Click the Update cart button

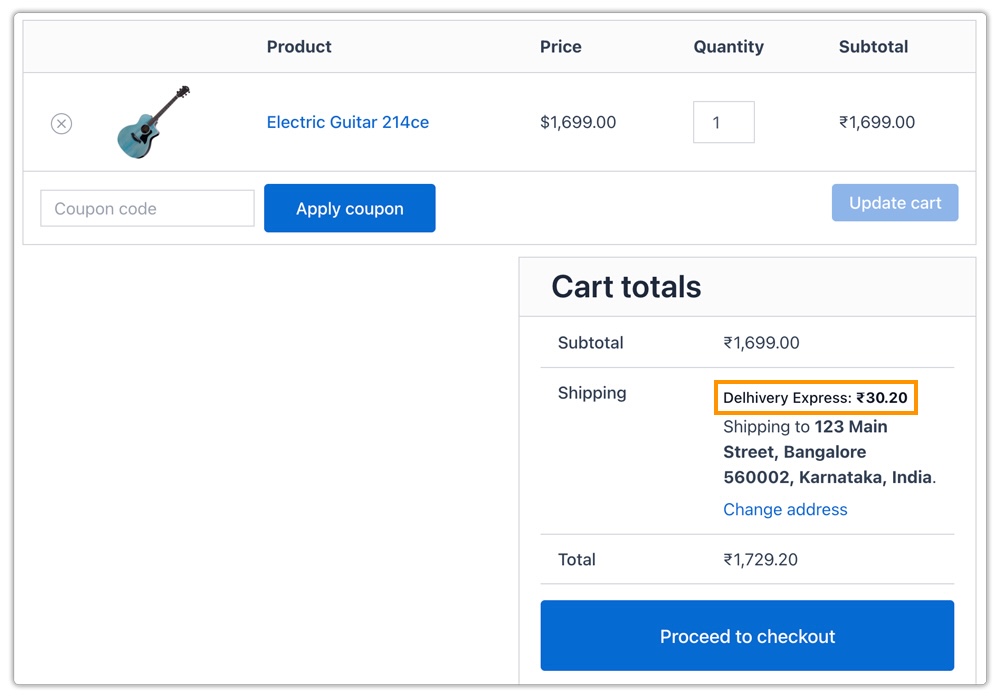point(894,202)
